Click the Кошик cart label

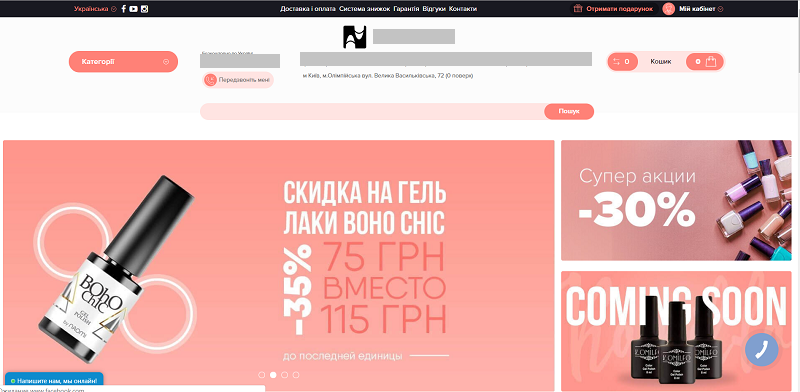[661, 62]
